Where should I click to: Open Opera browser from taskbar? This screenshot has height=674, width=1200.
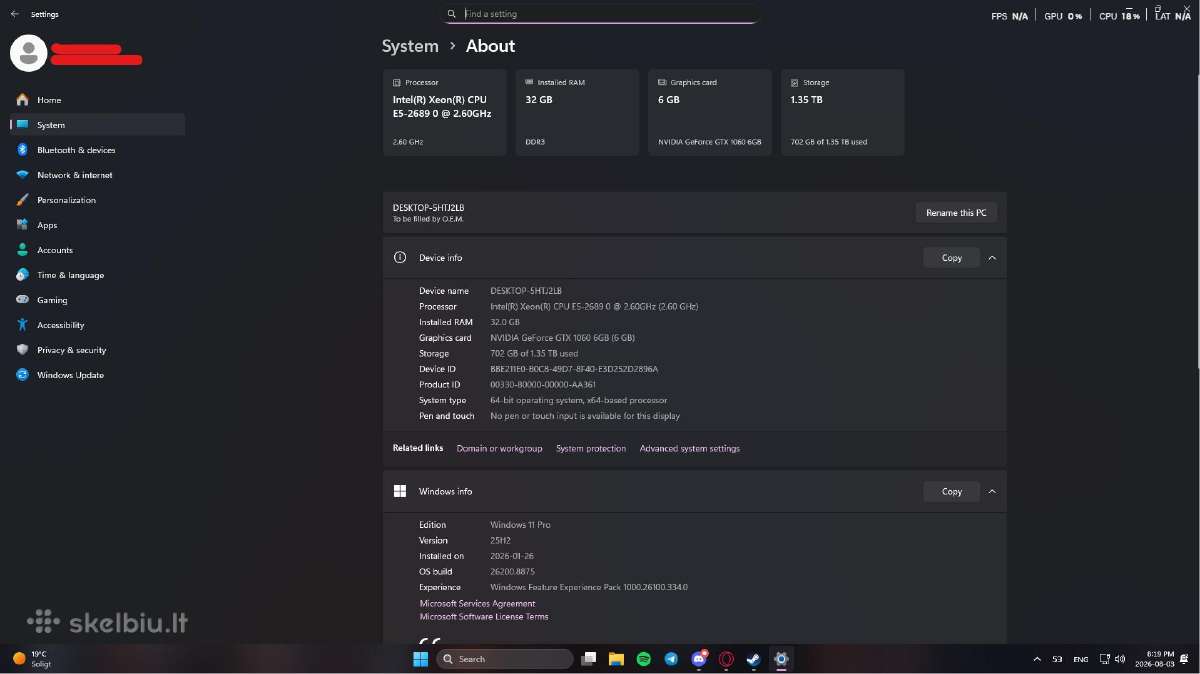point(727,659)
